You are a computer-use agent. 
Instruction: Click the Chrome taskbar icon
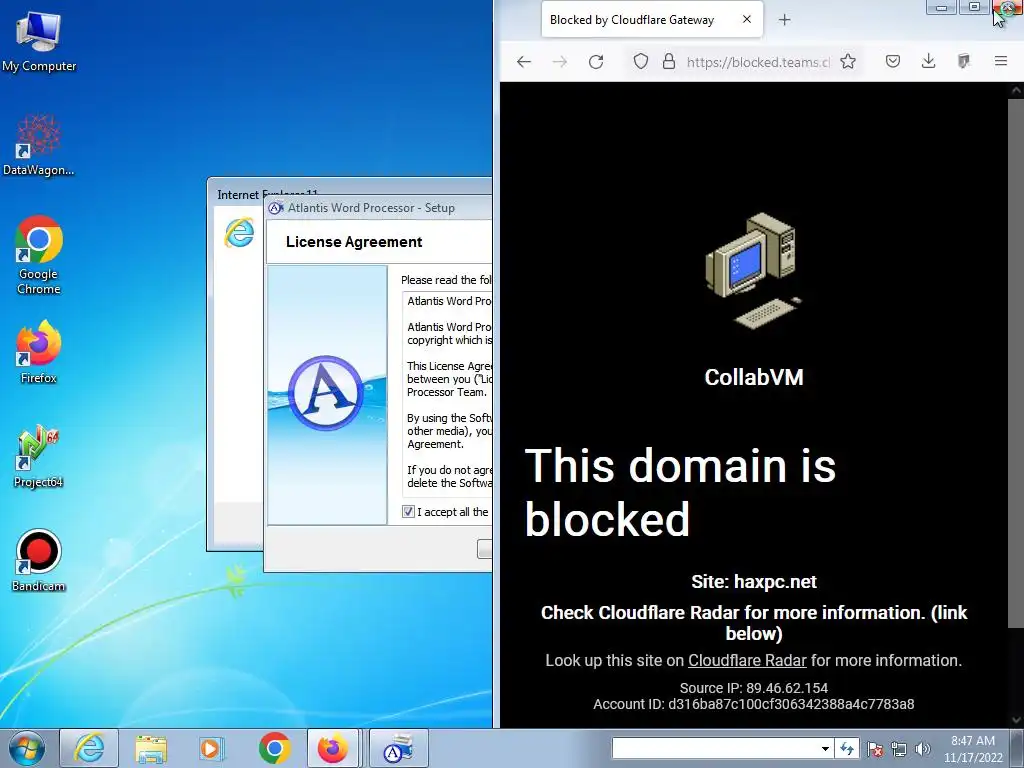274,748
